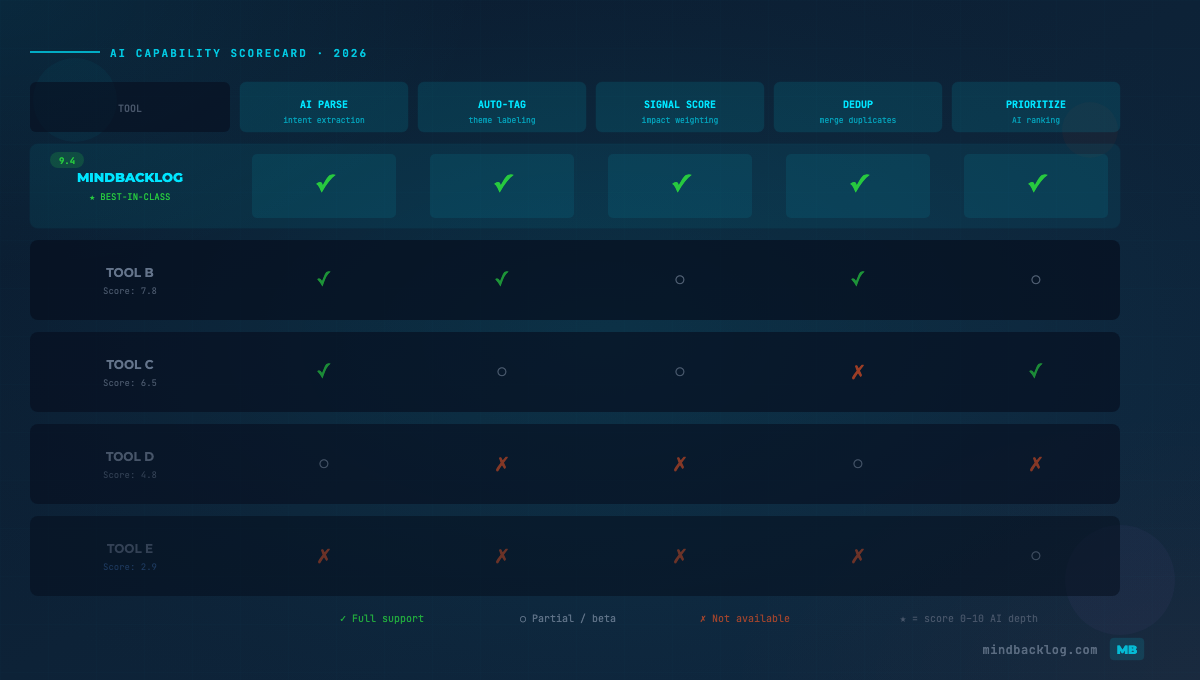Screen dimensions: 1200x680
Task: Click Tool E's AI Parse red cross
Action: [324, 556]
